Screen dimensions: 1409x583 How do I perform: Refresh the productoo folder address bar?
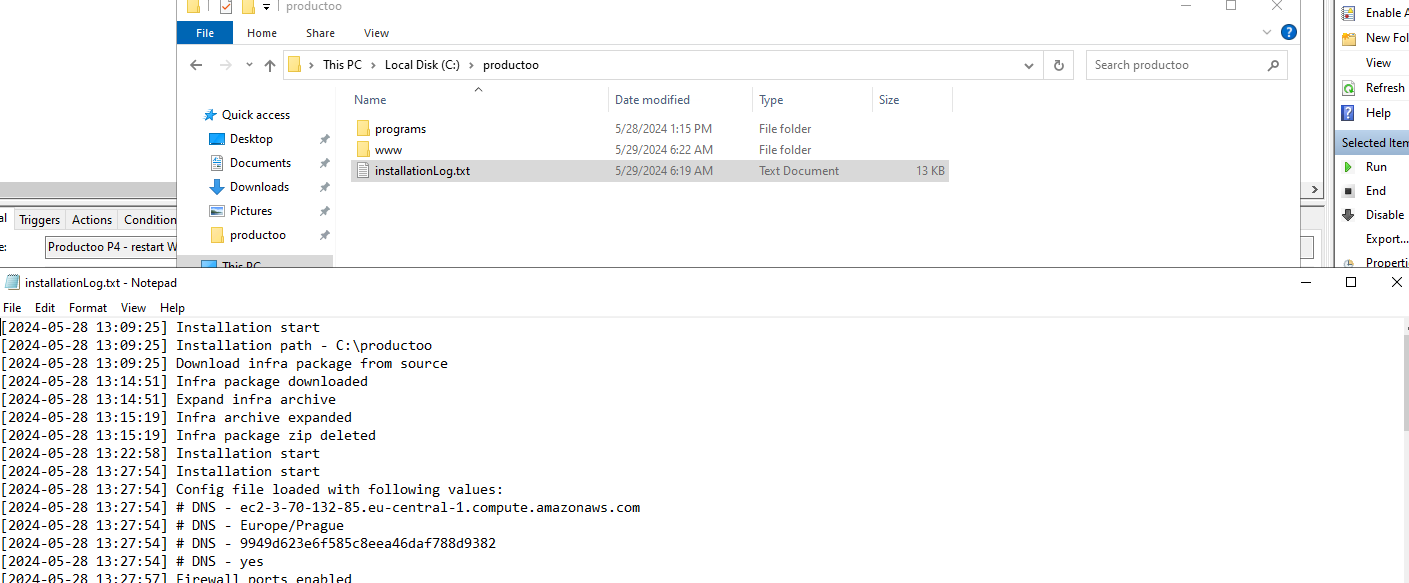pyautogui.click(x=1058, y=65)
